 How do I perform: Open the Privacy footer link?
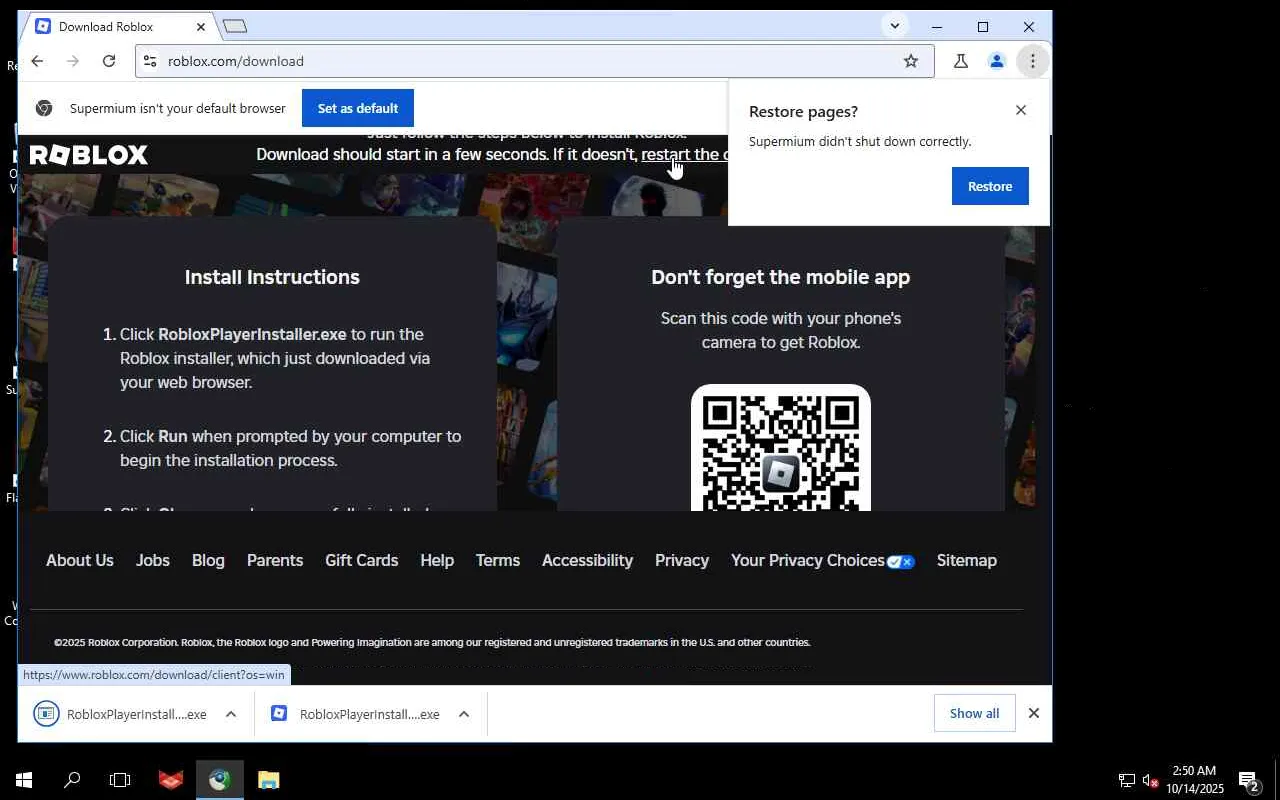coord(682,560)
